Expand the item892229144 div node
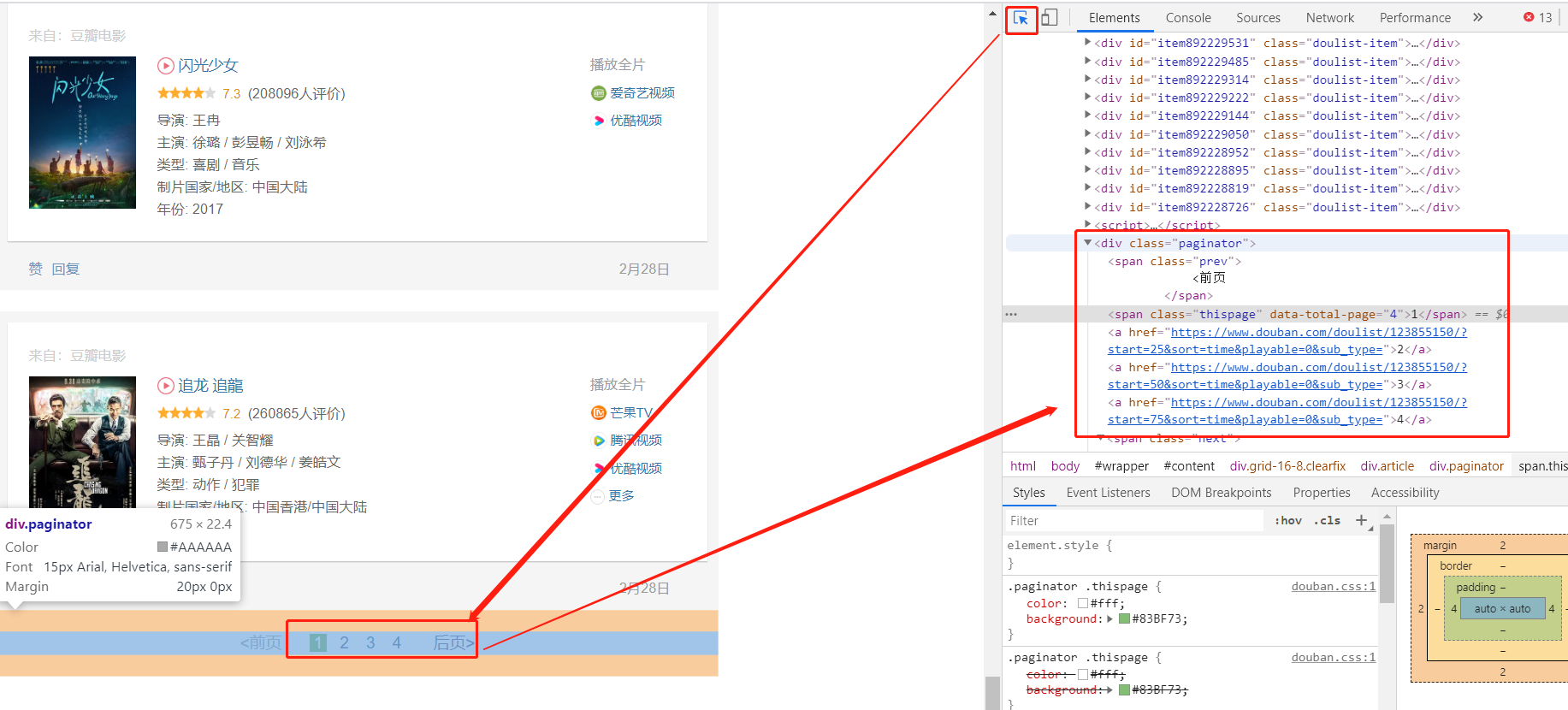This screenshot has width=1568, height=710. click(1088, 115)
